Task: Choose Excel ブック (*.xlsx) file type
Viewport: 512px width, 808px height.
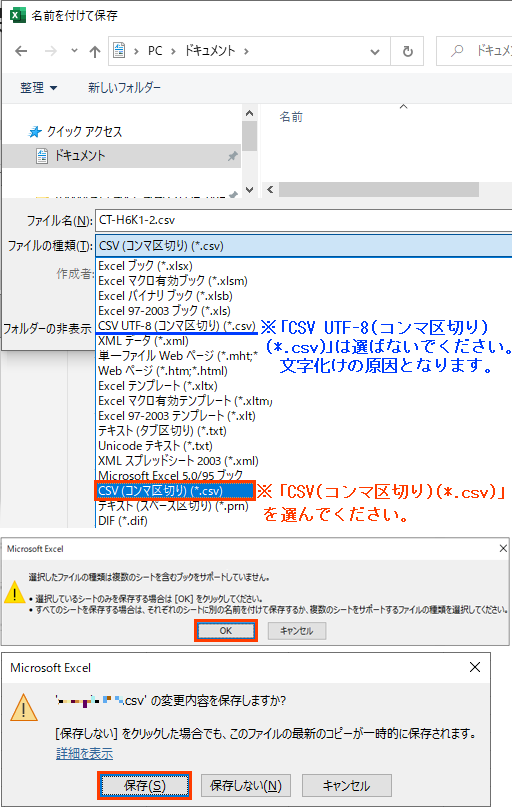Action: pos(145,266)
